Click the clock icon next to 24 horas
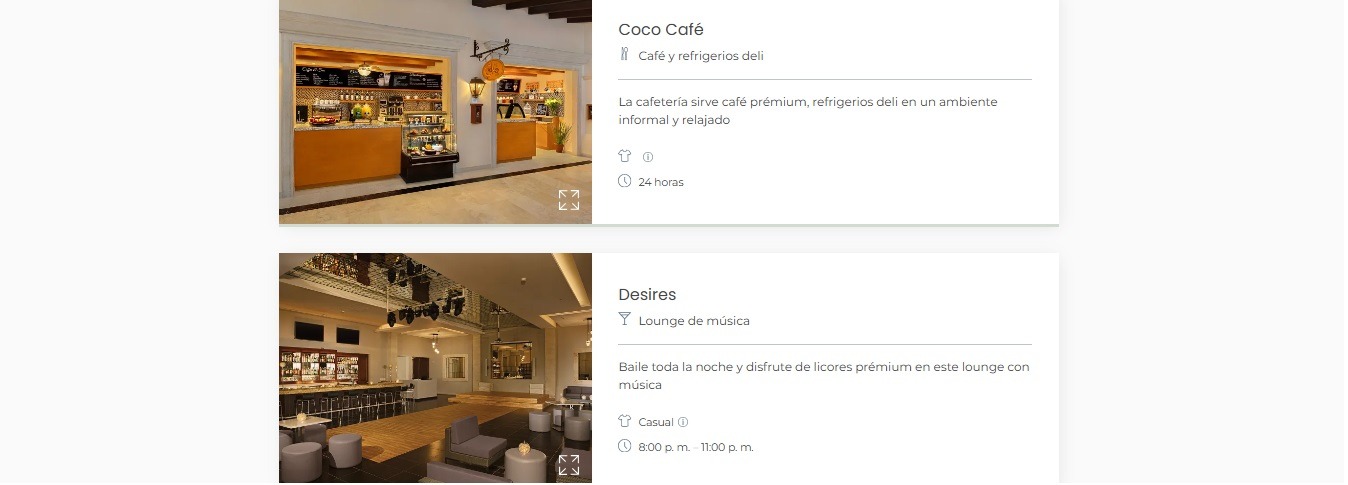Viewport: 1348px width, 485px height. tap(625, 181)
